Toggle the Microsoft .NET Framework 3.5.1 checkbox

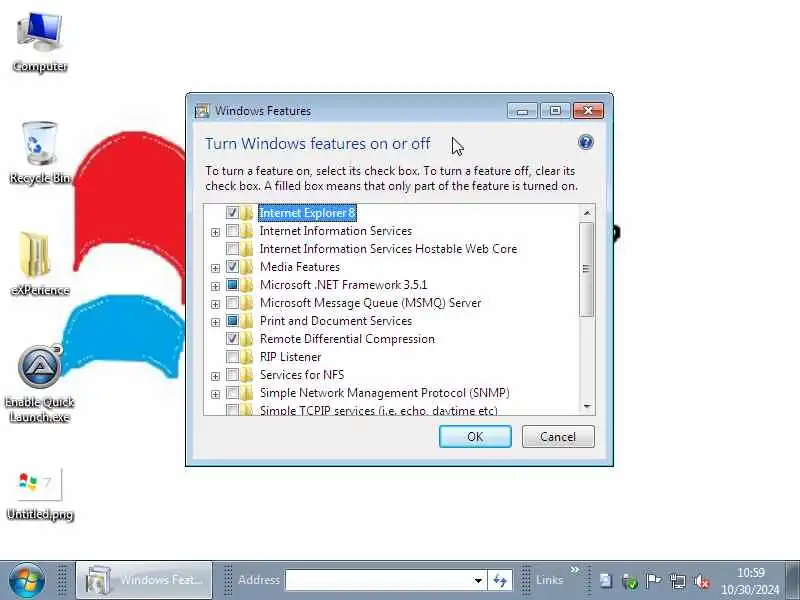pyautogui.click(x=232, y=285)
